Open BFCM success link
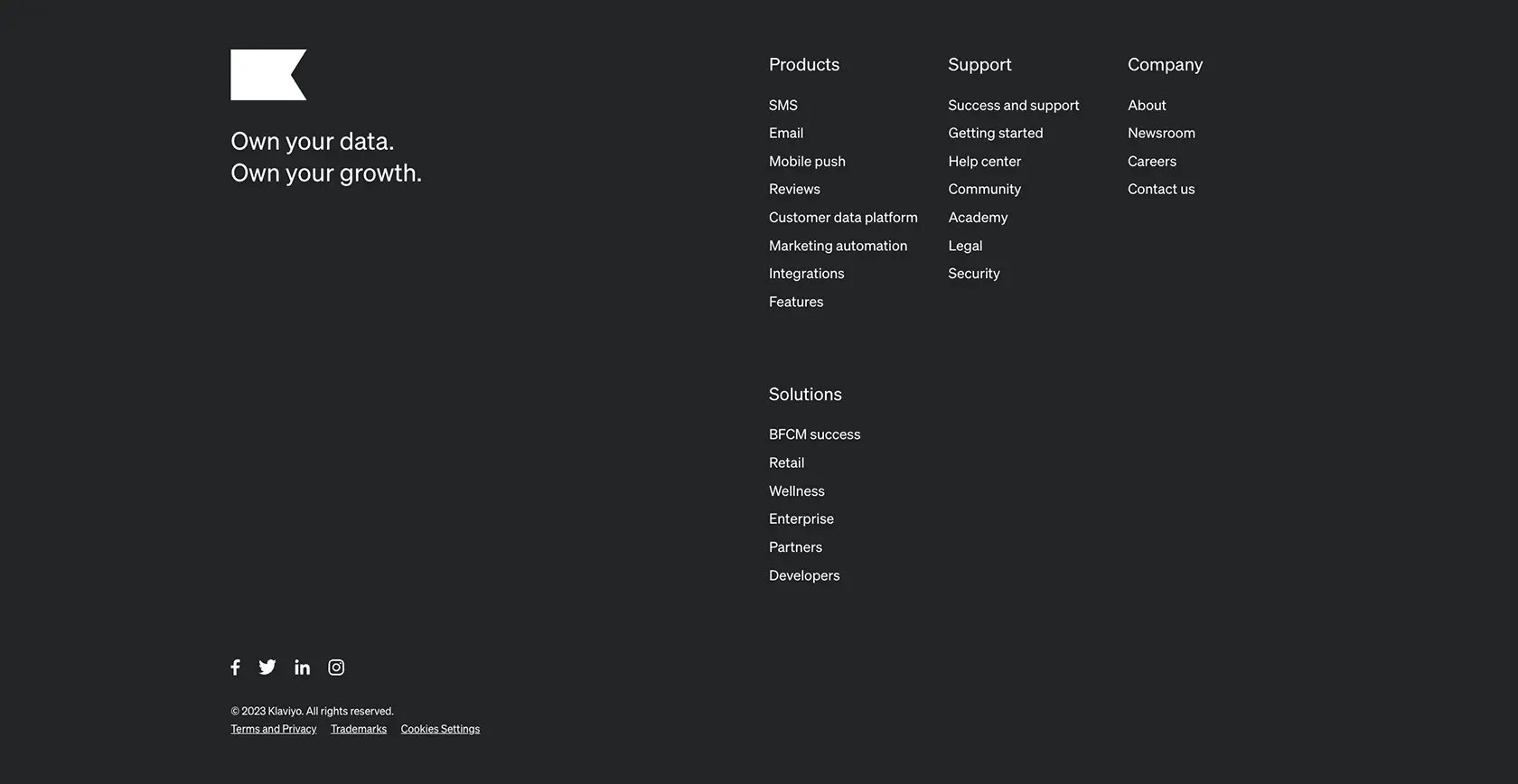The width and height of the screenshot is (1518, 784). [814, 434]
